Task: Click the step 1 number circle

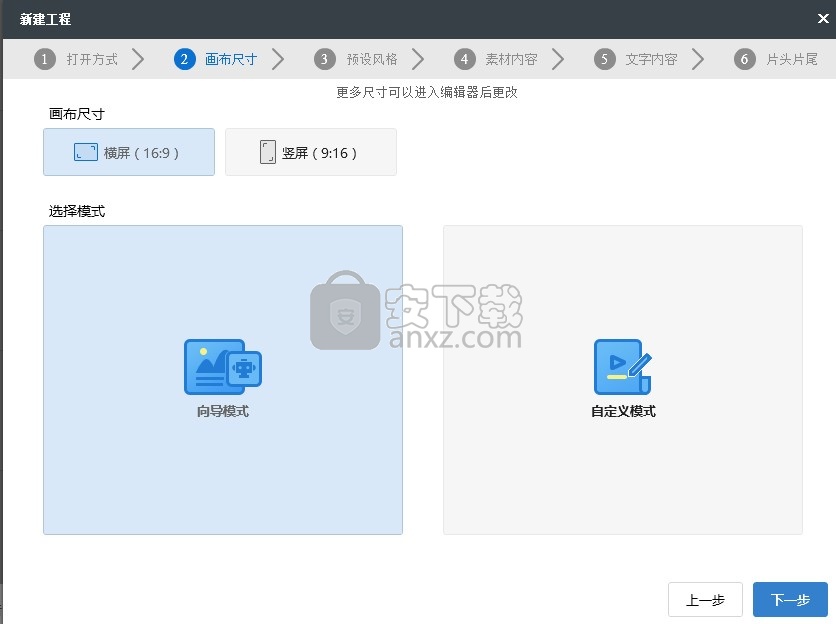Action: (44, 59)
